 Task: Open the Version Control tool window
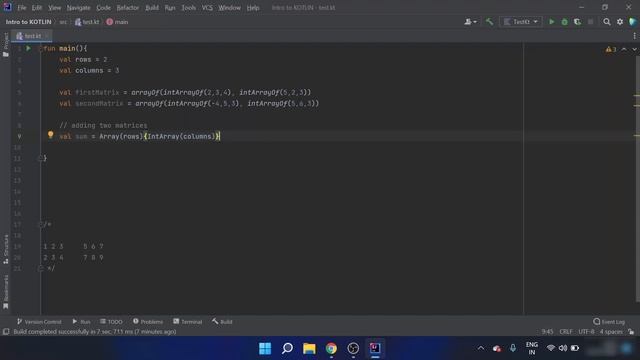pyautogui.click(x=39, y=322)
